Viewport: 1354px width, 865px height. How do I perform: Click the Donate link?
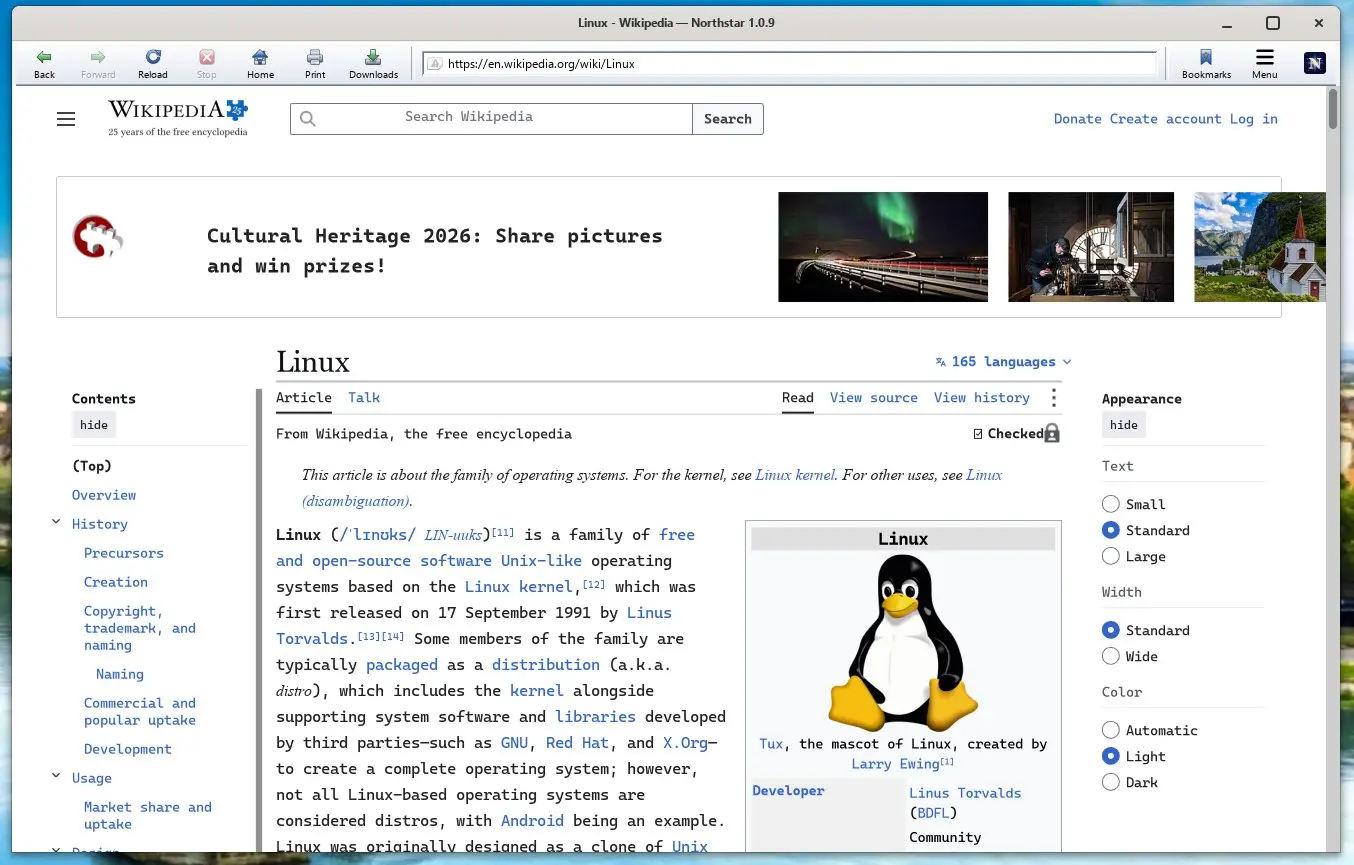1078,119
